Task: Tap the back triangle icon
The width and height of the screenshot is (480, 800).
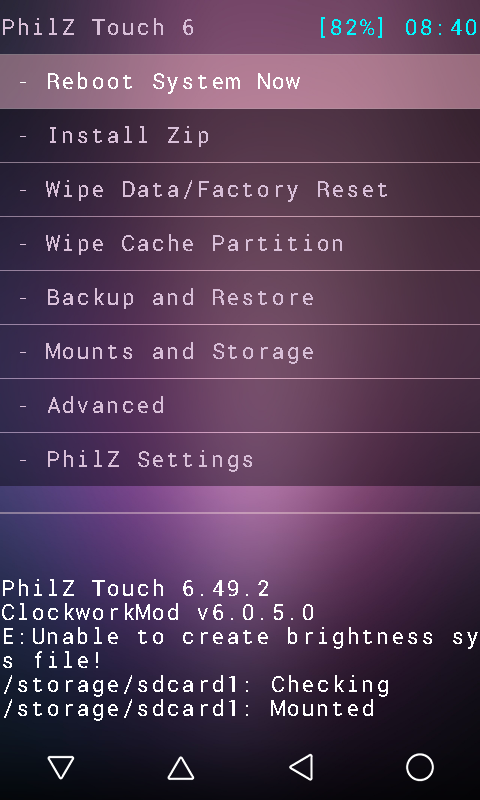Action: [301, 767]
